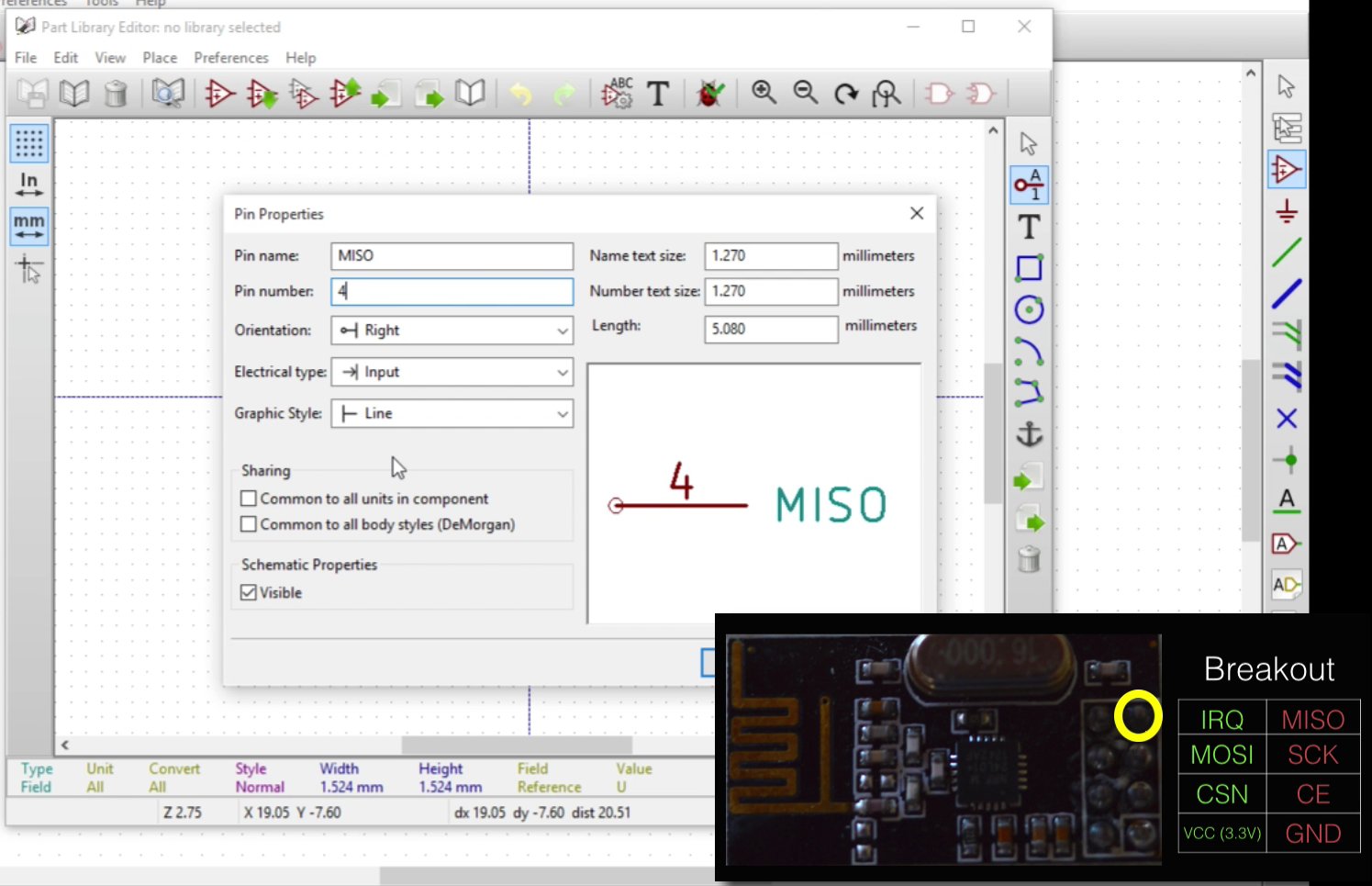1372x886 pixels.
Task: Check Common to all body styles (DeMorgan)
Action: [248, 524]
